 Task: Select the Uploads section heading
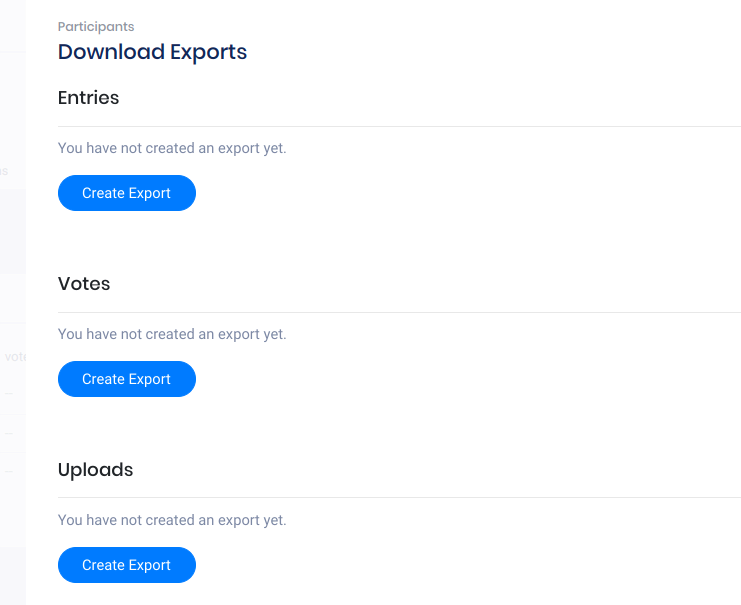click(95, 470)
